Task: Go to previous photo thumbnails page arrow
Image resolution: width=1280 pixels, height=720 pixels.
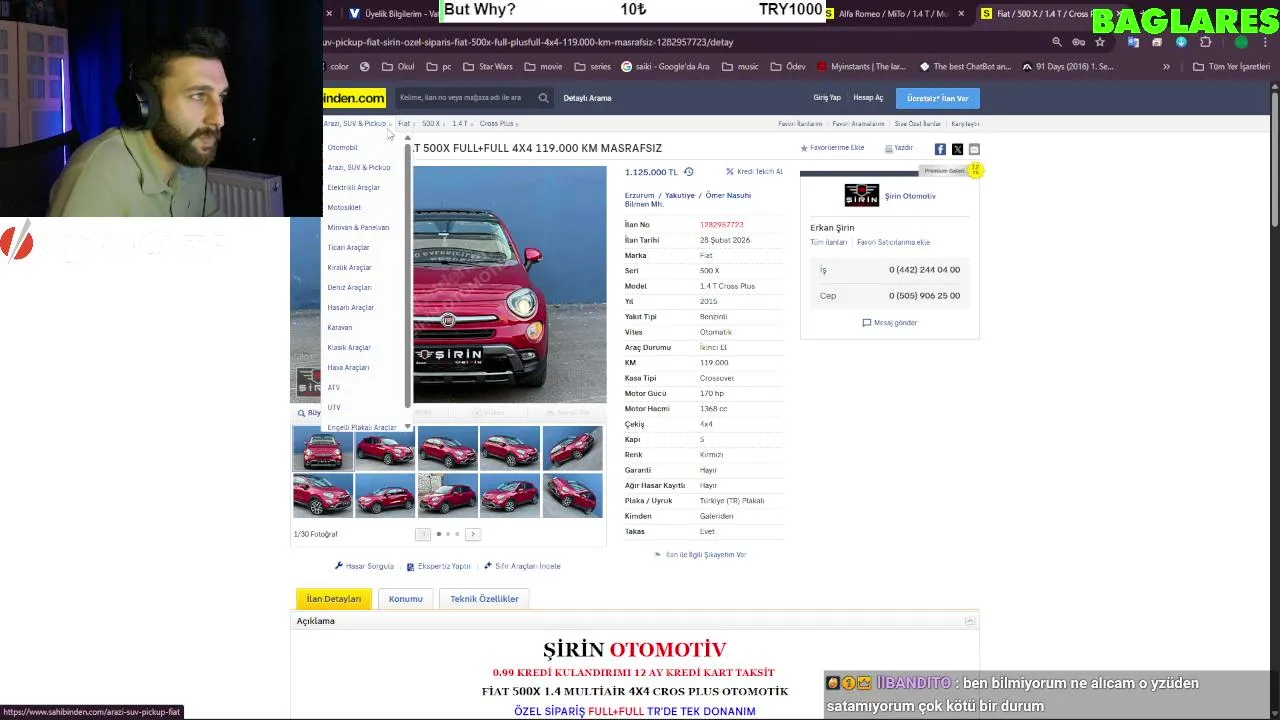Action: [423, 534]
